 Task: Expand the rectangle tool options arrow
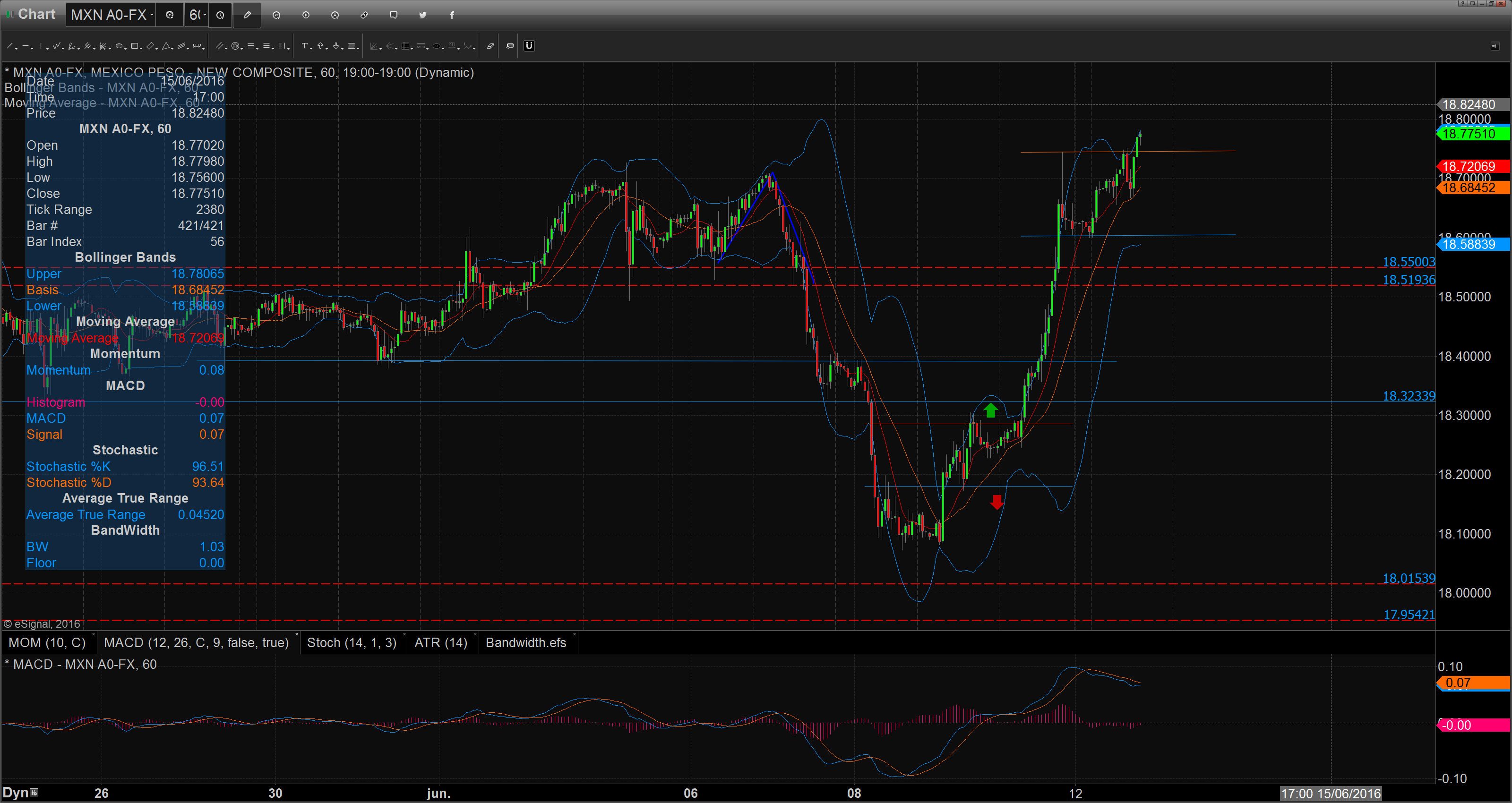[x=141, y=48]
